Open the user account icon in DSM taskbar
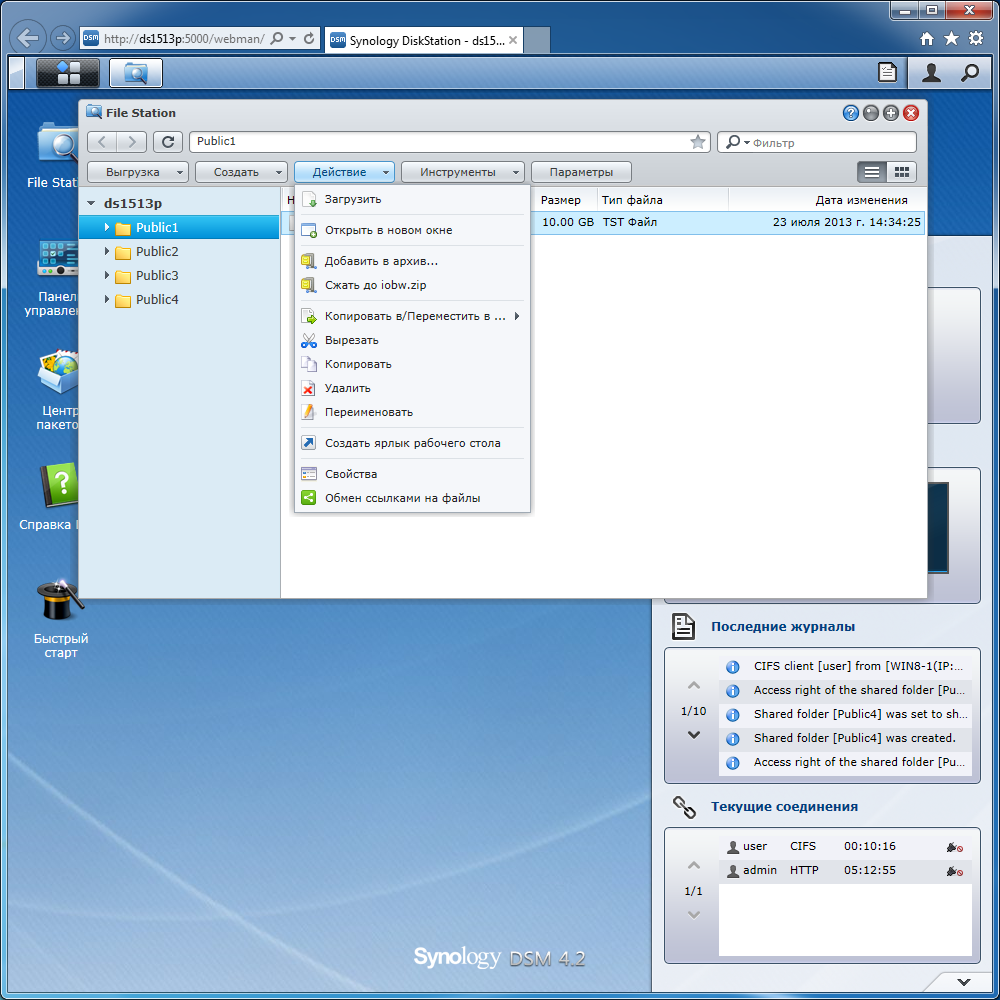This screenshot has height=1000, width=1000. click(x=931, y=72)
